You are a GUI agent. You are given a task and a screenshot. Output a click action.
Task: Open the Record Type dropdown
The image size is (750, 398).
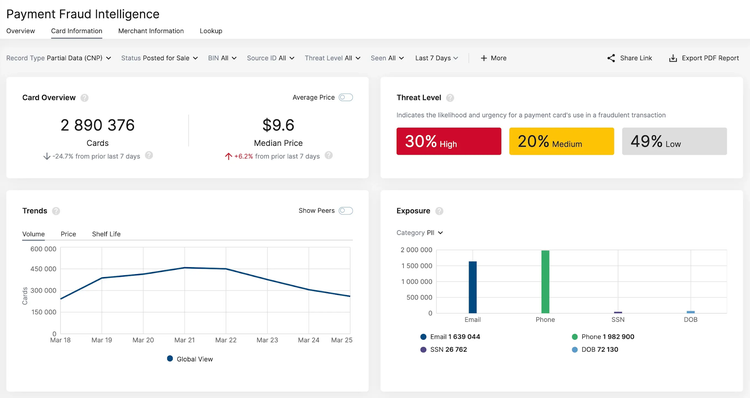coord(59,58)
